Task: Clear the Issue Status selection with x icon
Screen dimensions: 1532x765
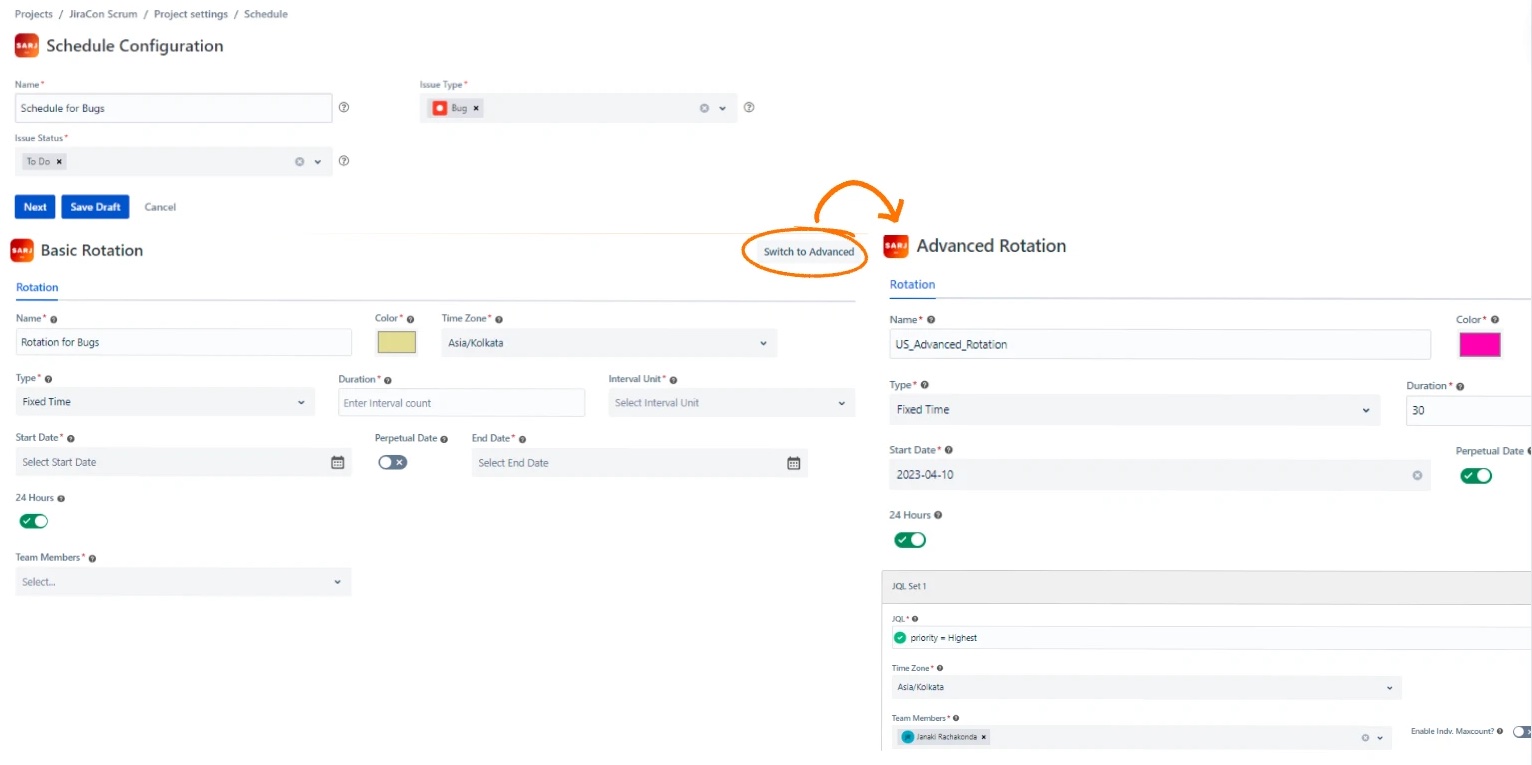Action: click(x=299, y=161)
